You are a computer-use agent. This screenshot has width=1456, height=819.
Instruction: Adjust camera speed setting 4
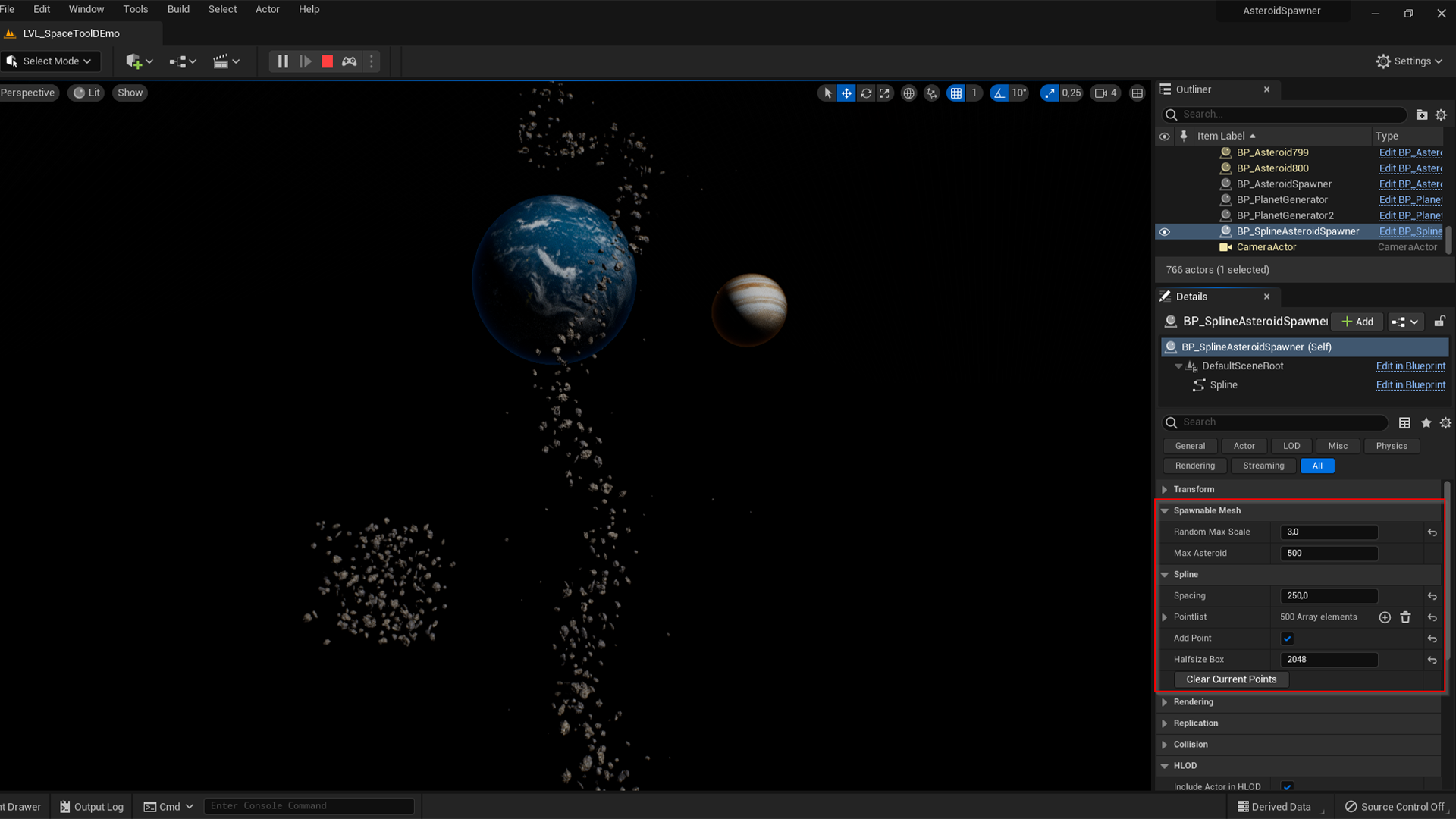point(1106,93)
